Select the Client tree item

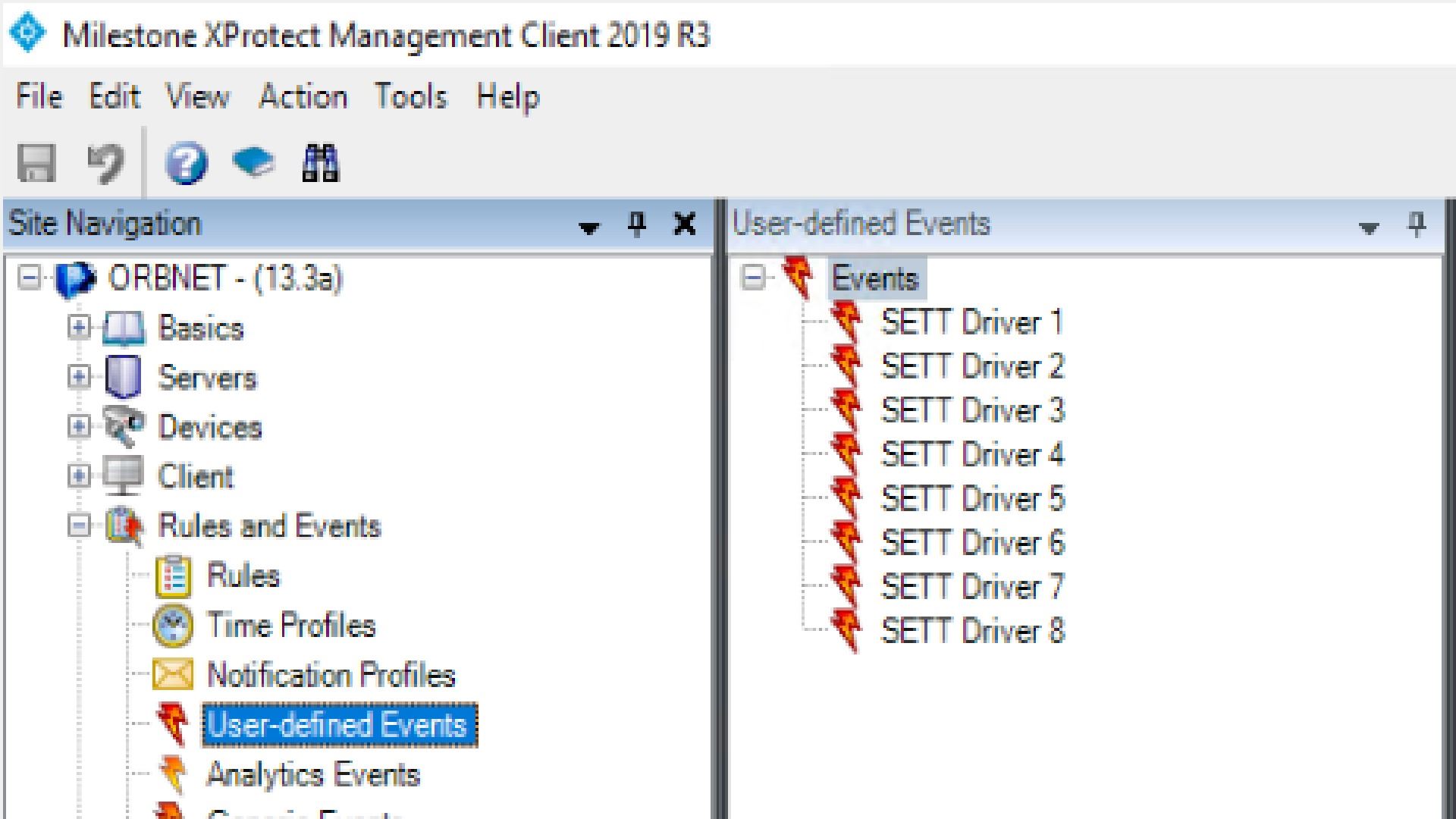click(196, 476)
